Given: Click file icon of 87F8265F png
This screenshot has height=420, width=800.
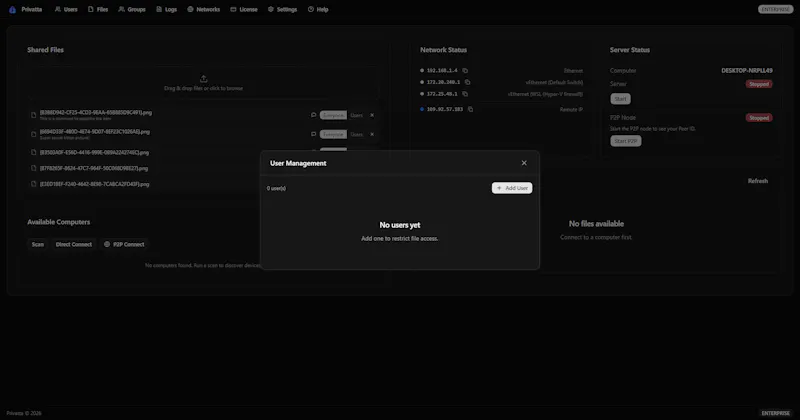Looking at the screenshot, I should [34, 168].
